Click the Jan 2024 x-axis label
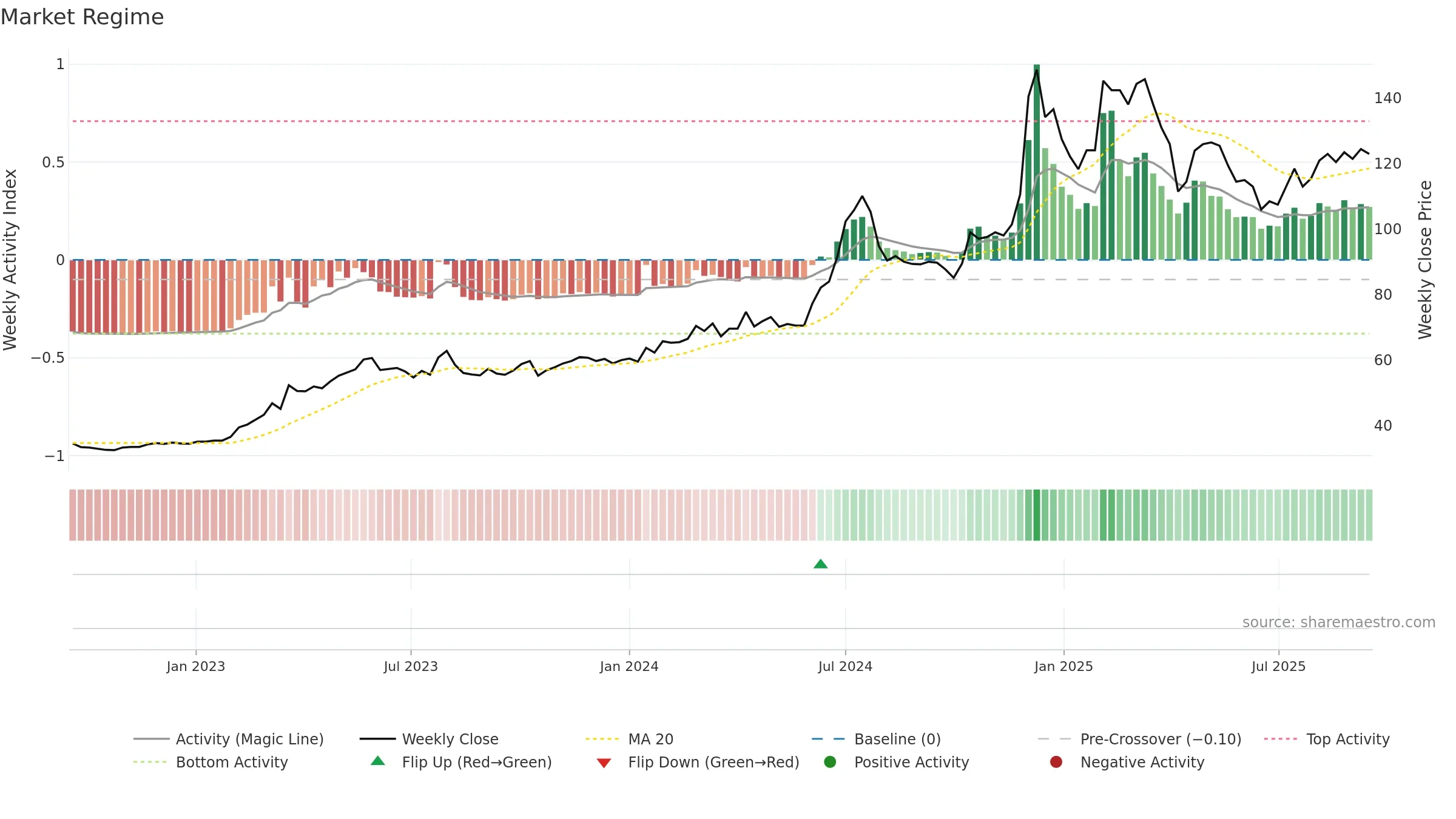This screenshot has width=1456, height=819. [629, 667]
